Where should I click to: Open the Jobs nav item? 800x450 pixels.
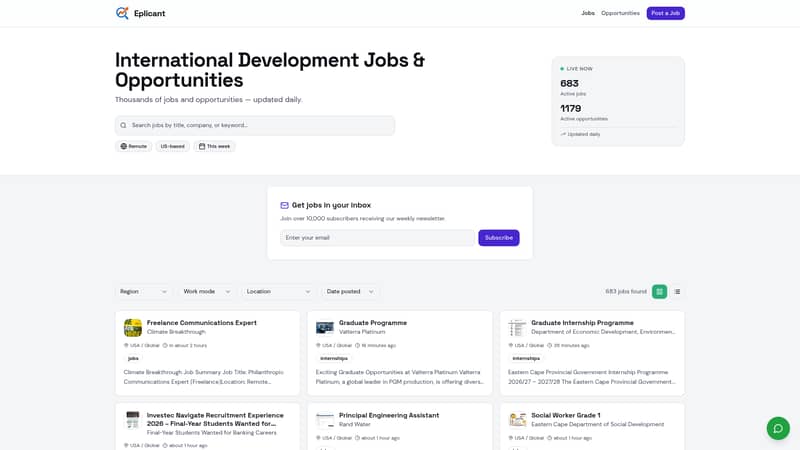(x=588, y=13)
